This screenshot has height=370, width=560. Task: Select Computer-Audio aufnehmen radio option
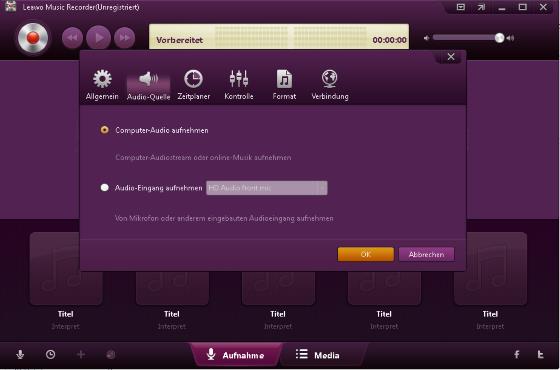click(104, 130)
